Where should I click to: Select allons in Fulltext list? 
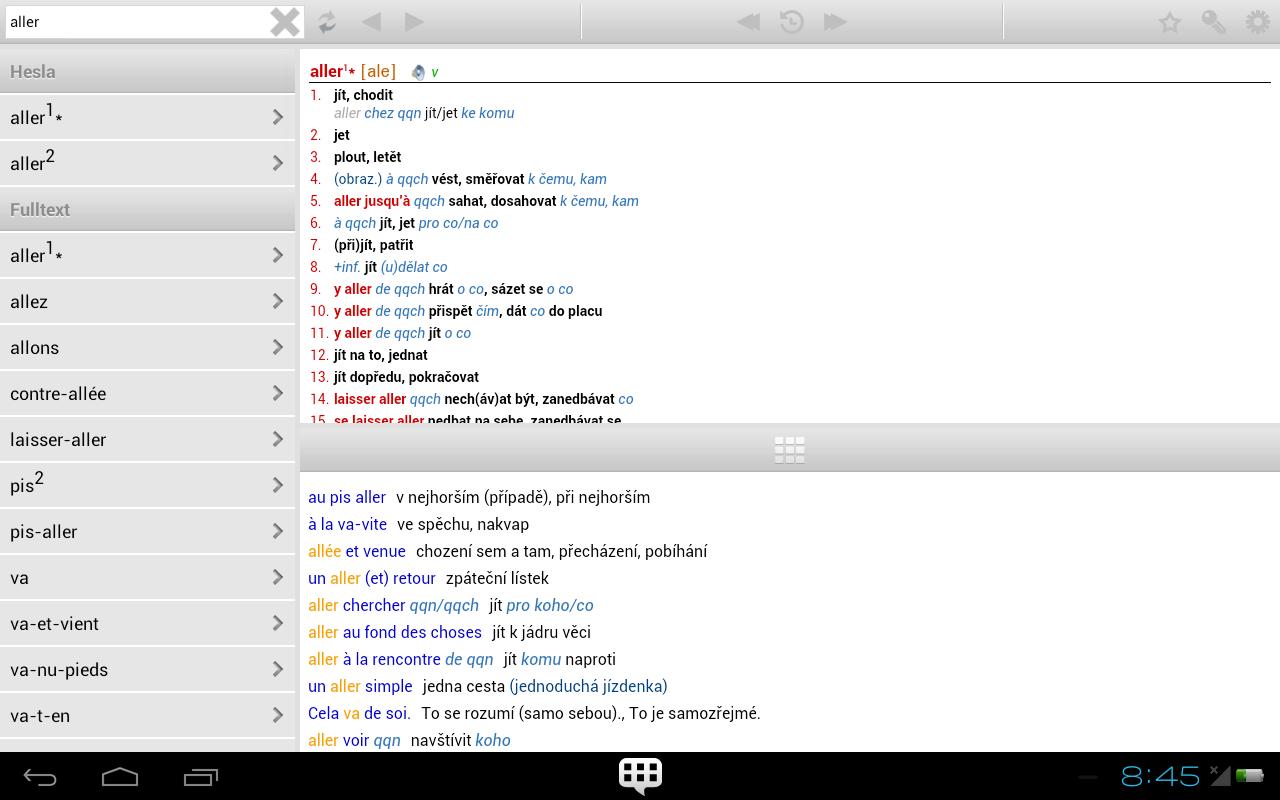(x=147, y=347)
